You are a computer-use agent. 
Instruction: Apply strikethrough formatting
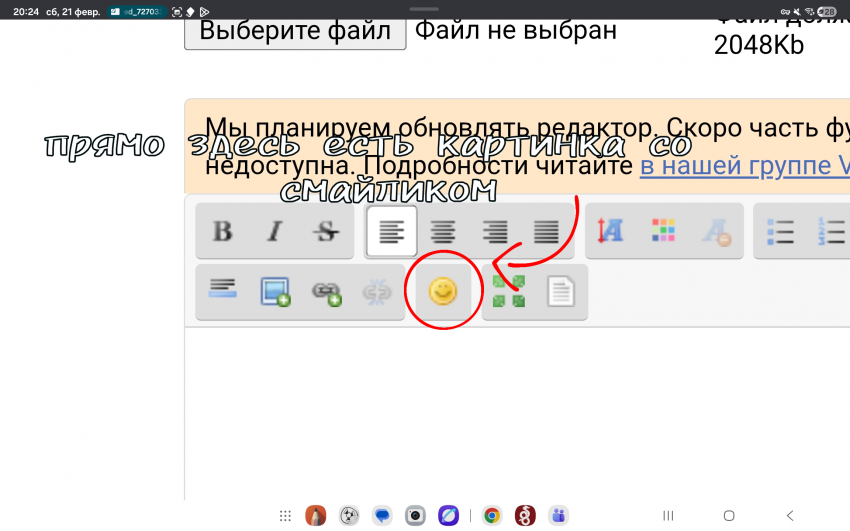pos(326,231)
